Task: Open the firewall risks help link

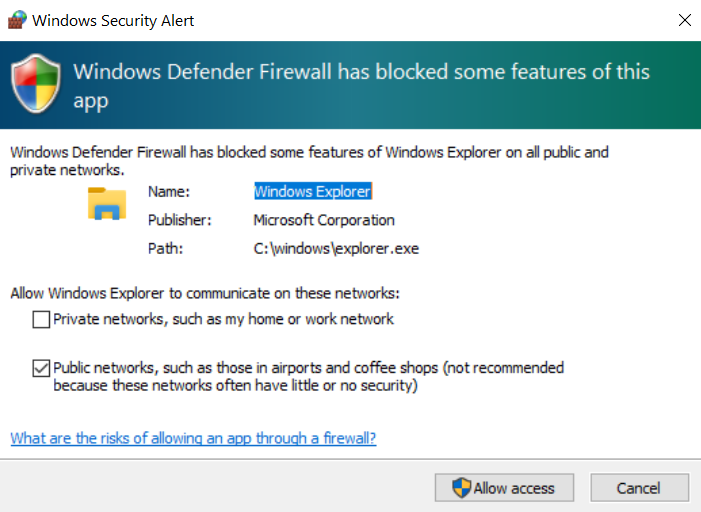Action: coord(193,438)
